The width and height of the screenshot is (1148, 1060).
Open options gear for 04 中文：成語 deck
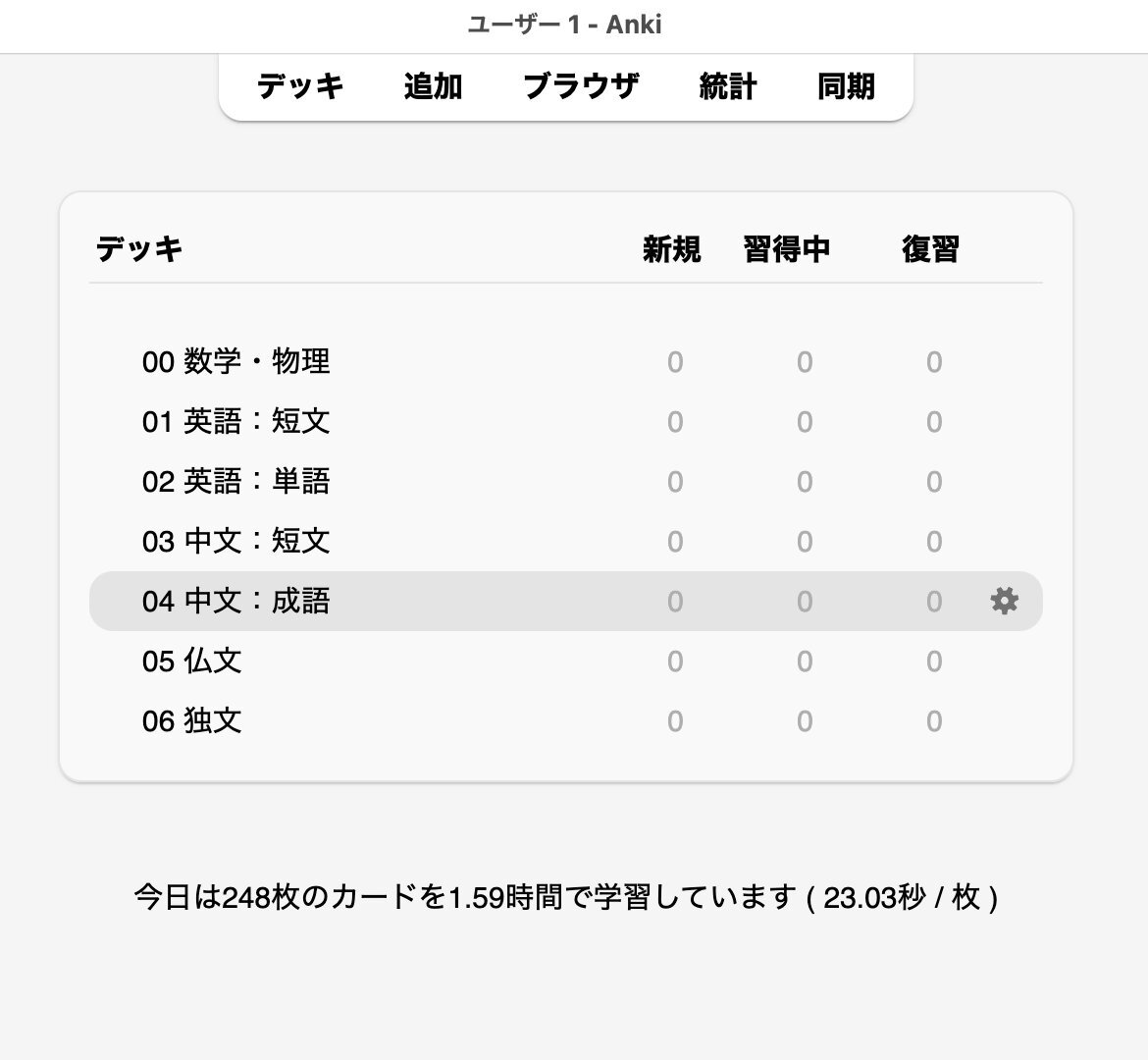[1004, 601]
